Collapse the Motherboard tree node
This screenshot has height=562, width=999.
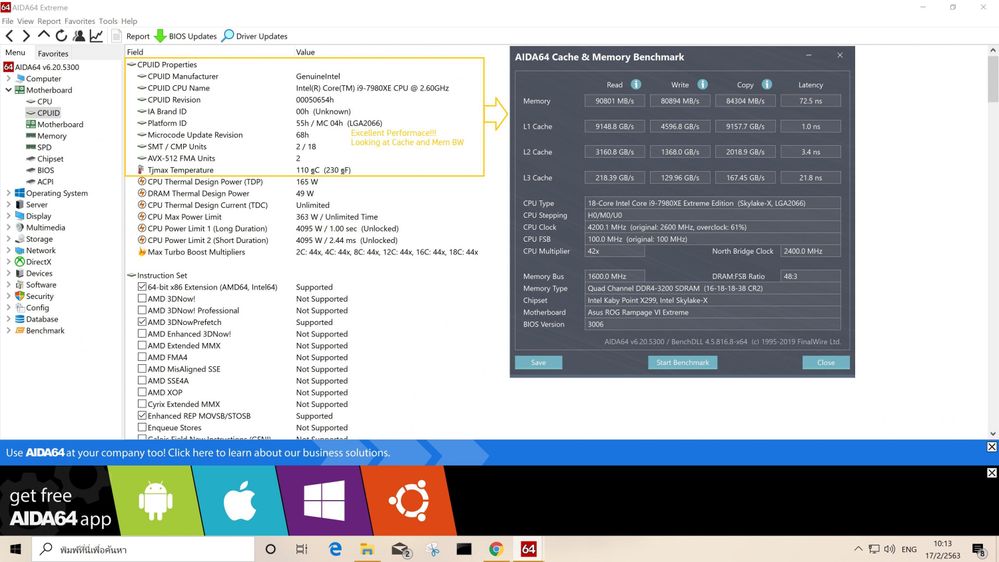9,90
